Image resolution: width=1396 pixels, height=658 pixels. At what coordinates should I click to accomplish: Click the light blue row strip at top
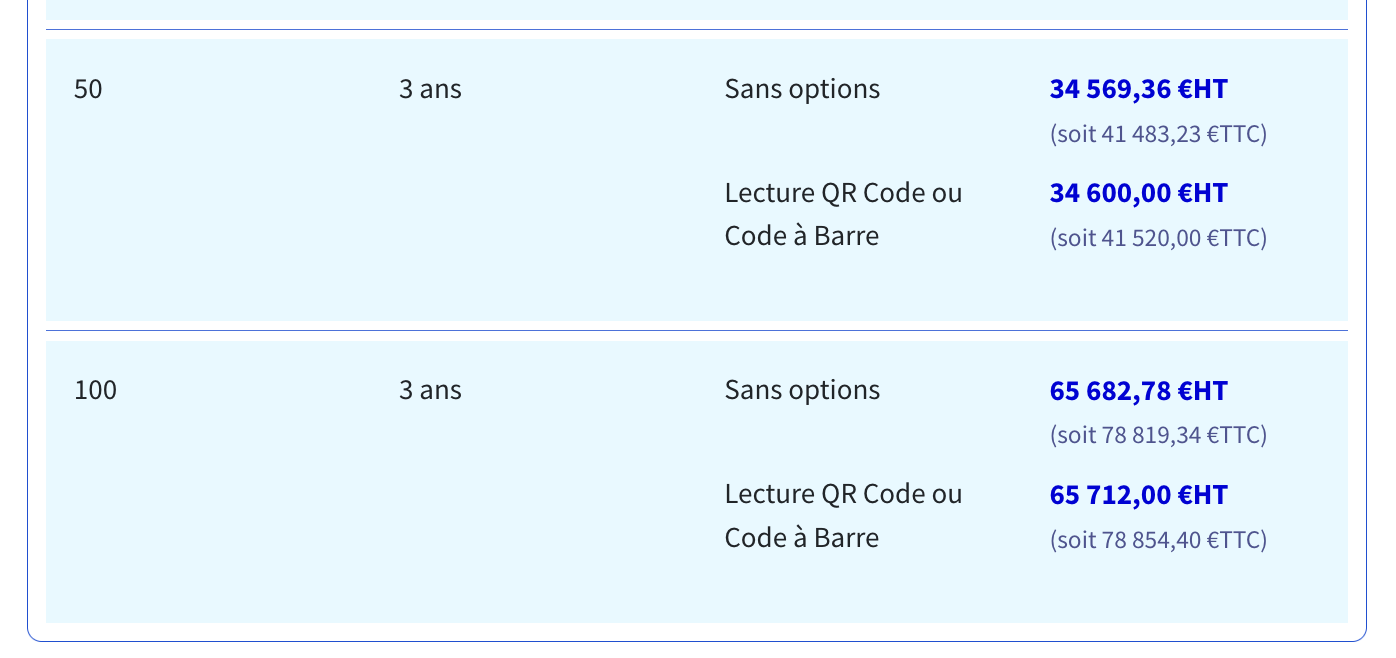click(697, 10)
